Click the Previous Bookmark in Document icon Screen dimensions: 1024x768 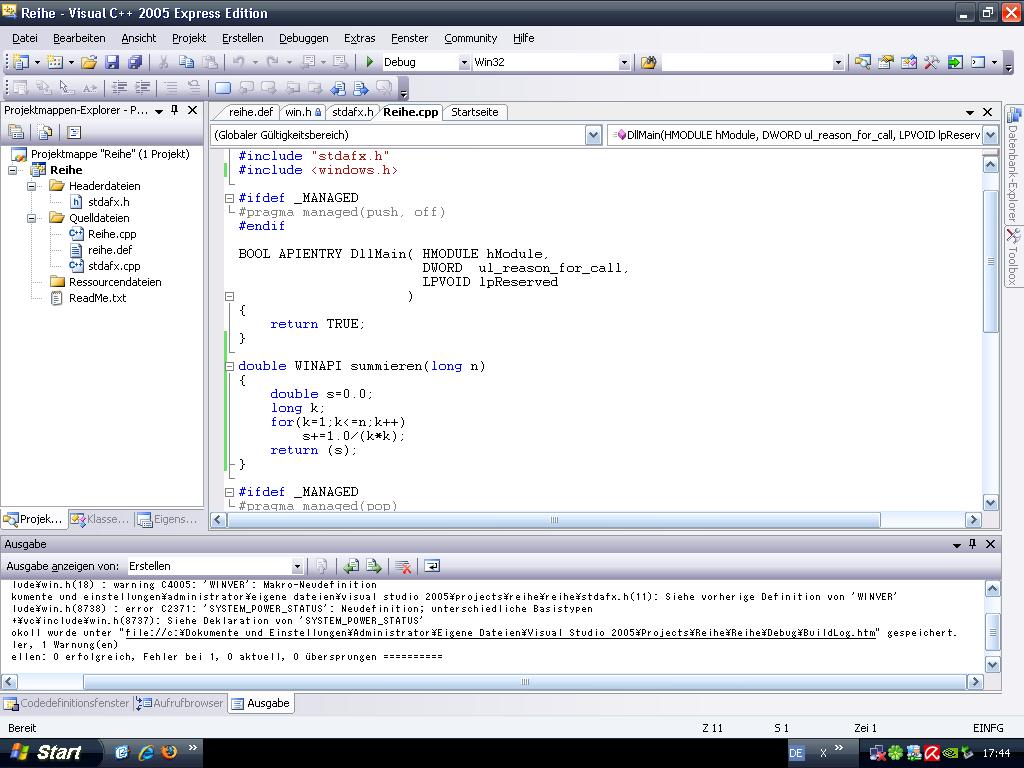(338, 88)
